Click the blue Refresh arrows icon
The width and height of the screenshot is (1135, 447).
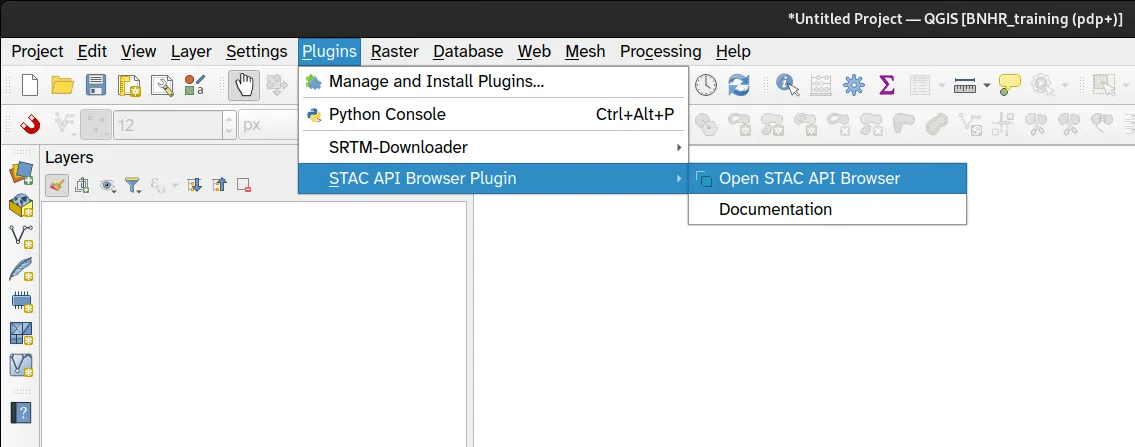click(739, 85)
